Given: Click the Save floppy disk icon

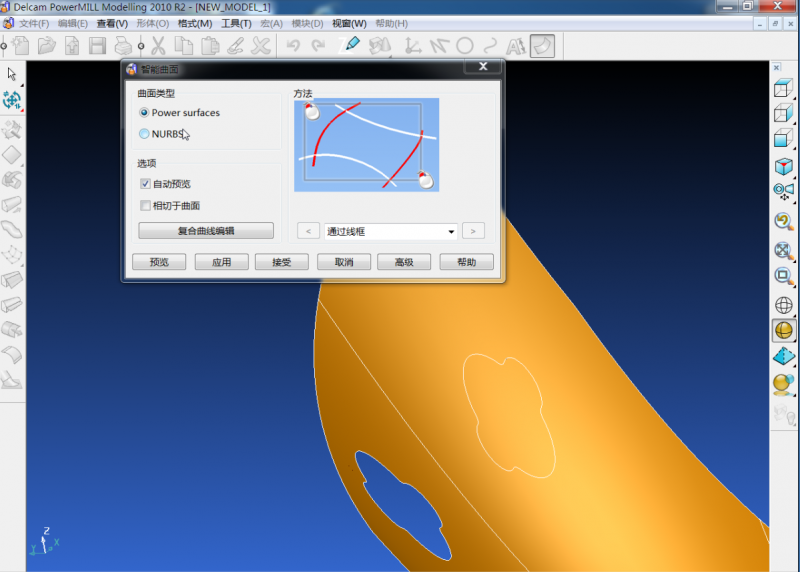Looking at the screenshot, I should [97, 46].
